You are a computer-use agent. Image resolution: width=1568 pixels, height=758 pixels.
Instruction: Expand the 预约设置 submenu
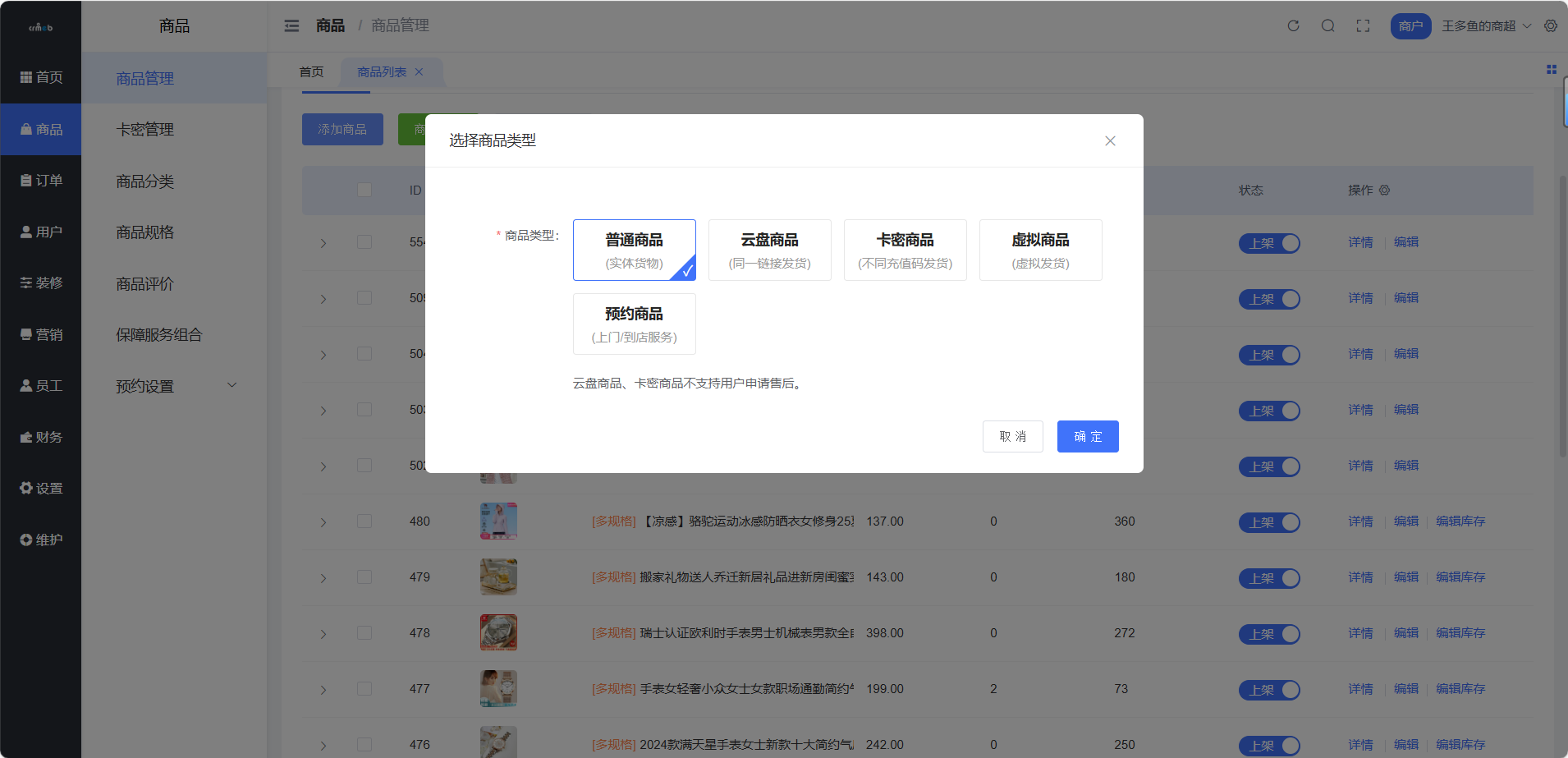click(x=174, y=386)
